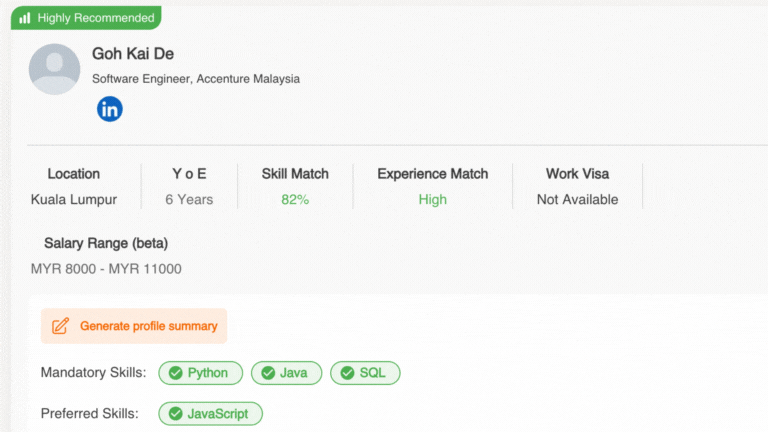Select the candidate name Goh Kai De

(133, 54)
